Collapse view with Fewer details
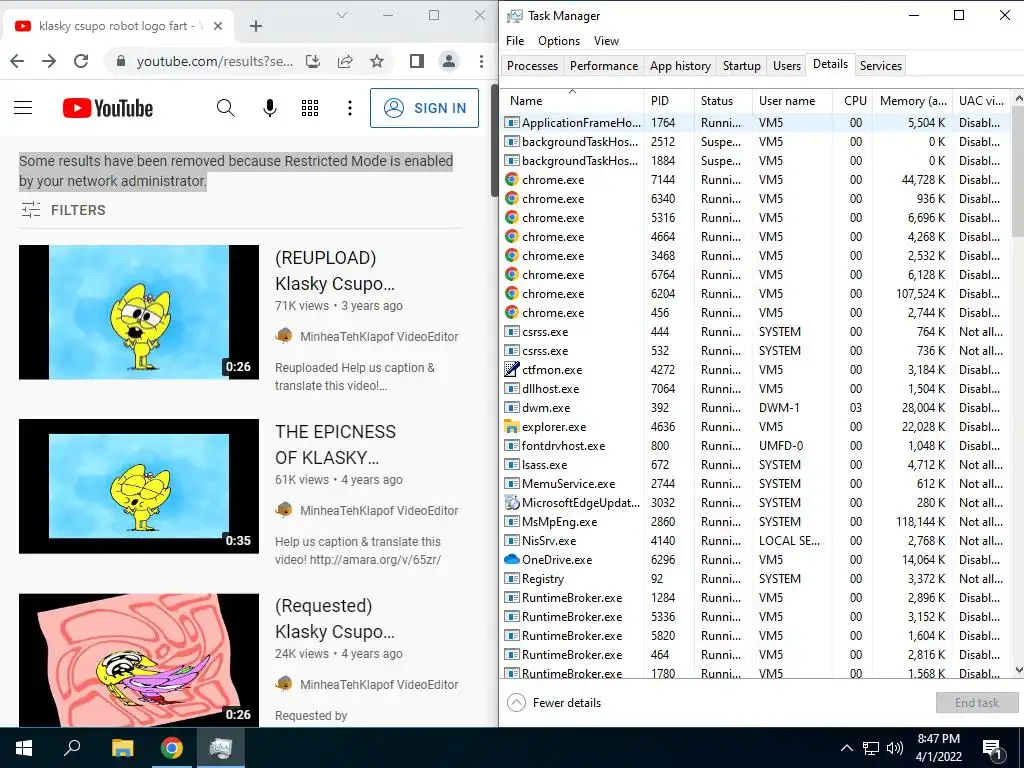Image resolution: width=1024 pixels, height=768 pixels. pyautogui.click(x=554, y=703)
